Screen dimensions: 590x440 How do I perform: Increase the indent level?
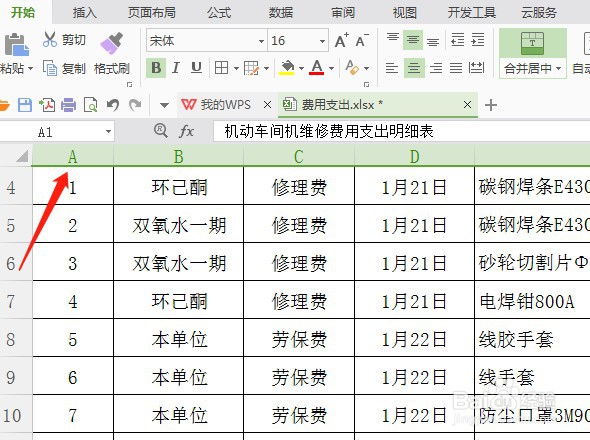click(478, 40)
